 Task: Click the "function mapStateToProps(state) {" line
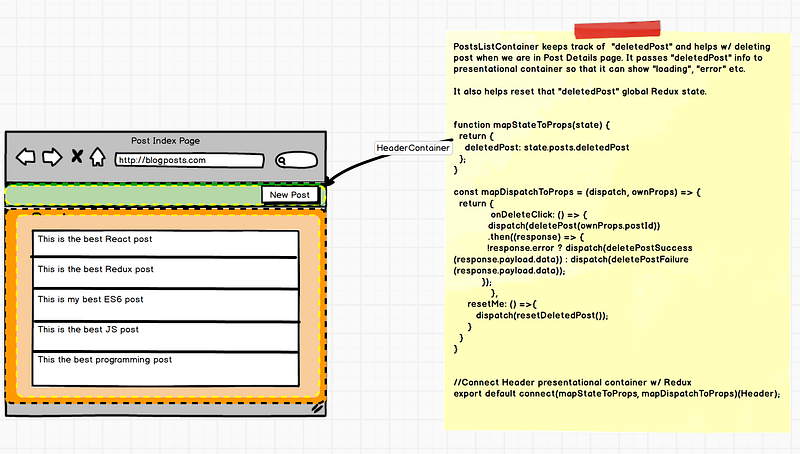[532, 125]
